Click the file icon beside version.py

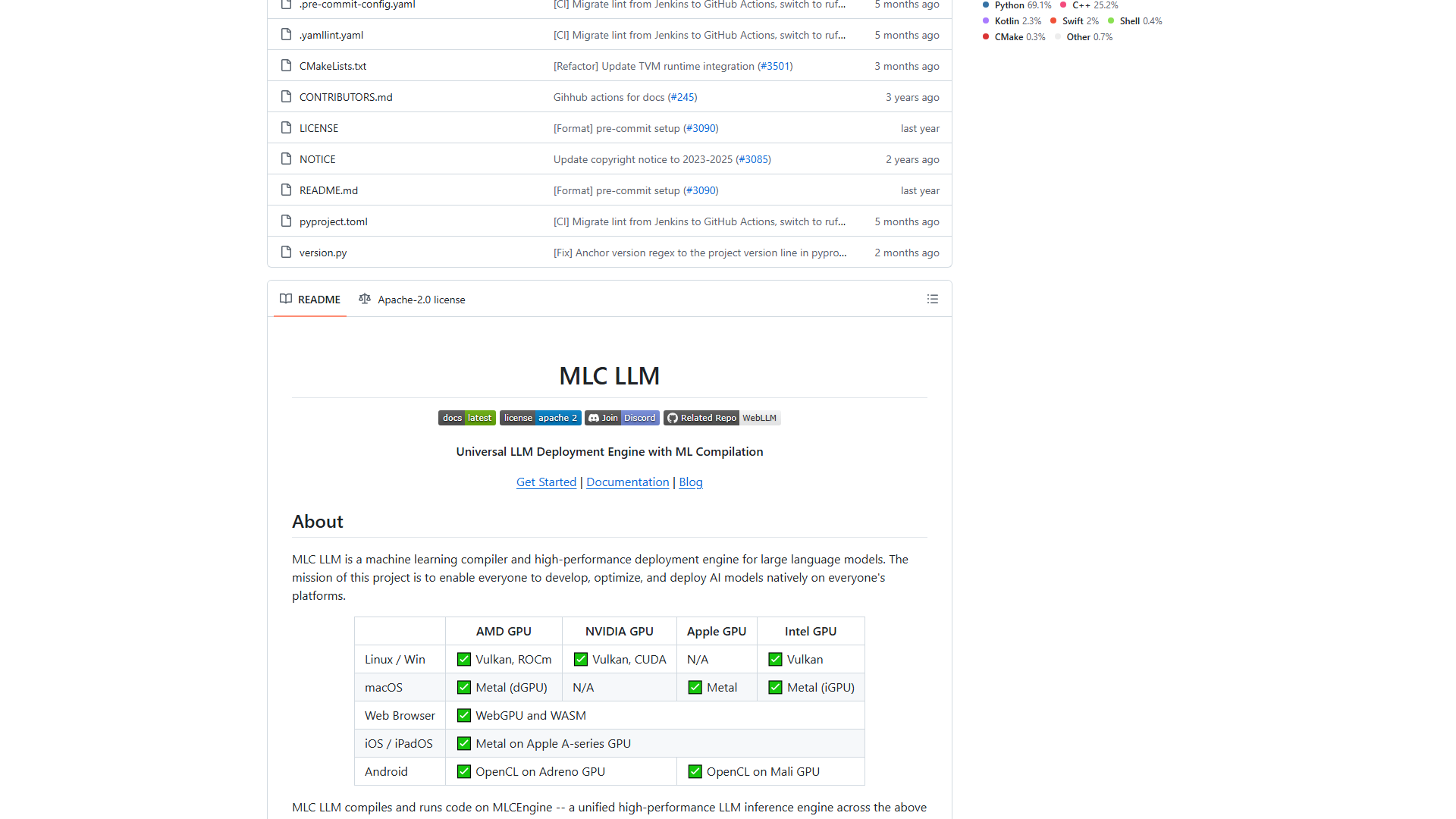[x=286, y=252]
